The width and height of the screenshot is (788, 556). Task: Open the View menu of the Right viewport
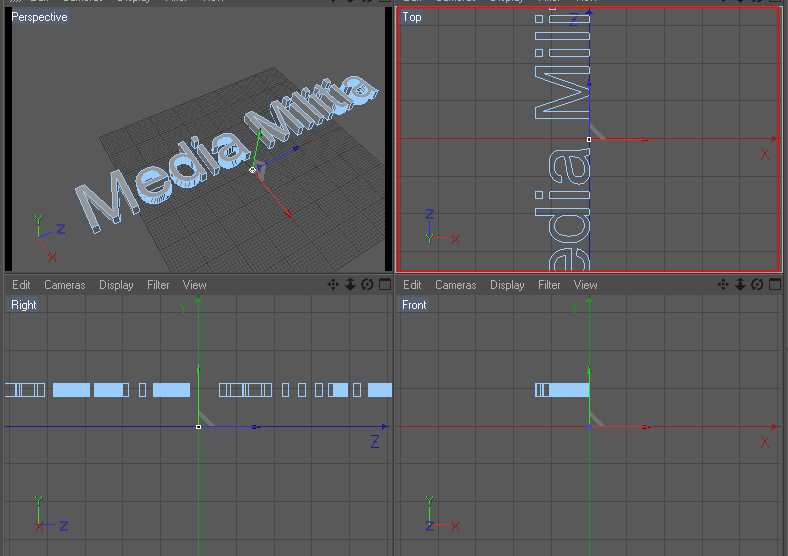click(194, 285)
